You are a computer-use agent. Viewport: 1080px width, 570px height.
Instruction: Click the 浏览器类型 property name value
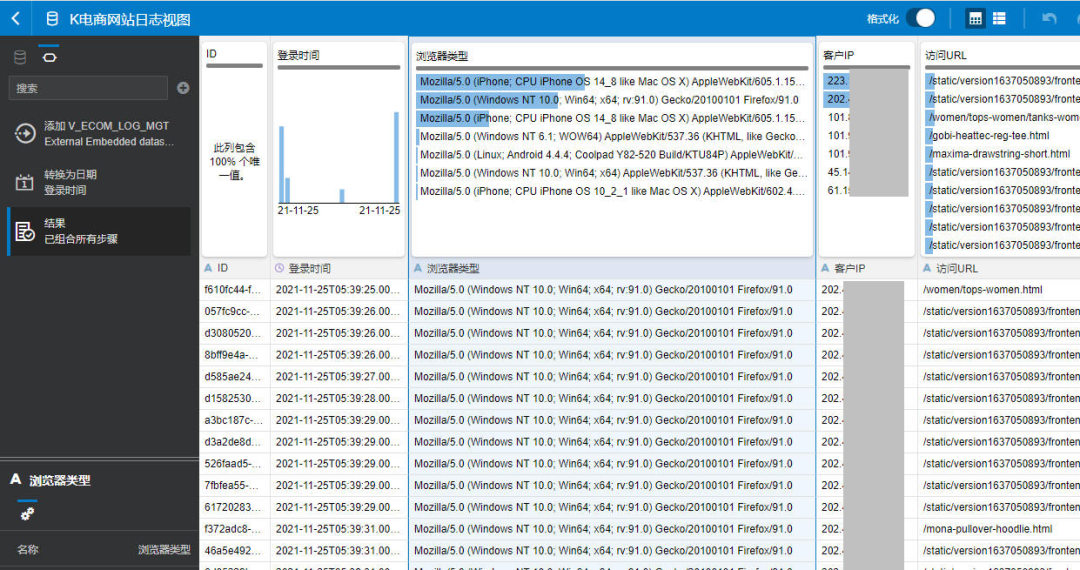164,549
